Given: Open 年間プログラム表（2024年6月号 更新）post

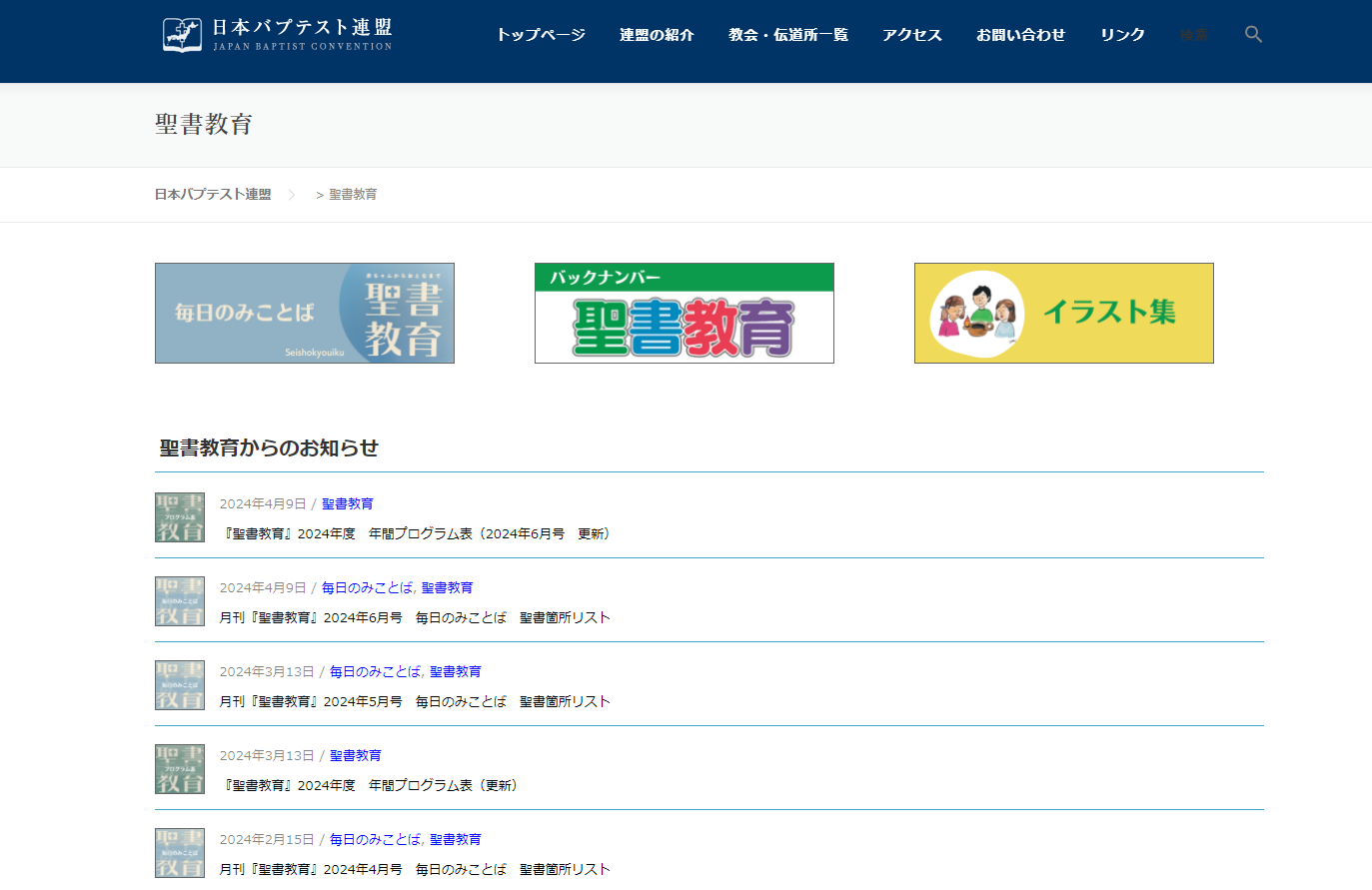Looking at the screenshot, I should pos(417,533).
